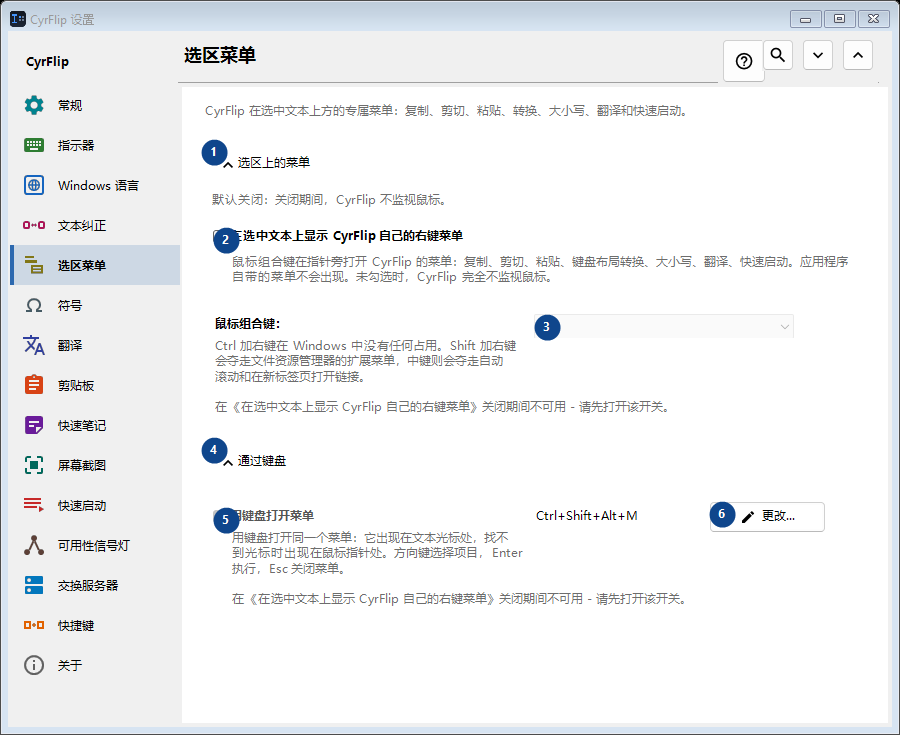Open the 翻译 translate icon
Viewport: 900px width, 735px height.
click(34, 345)
